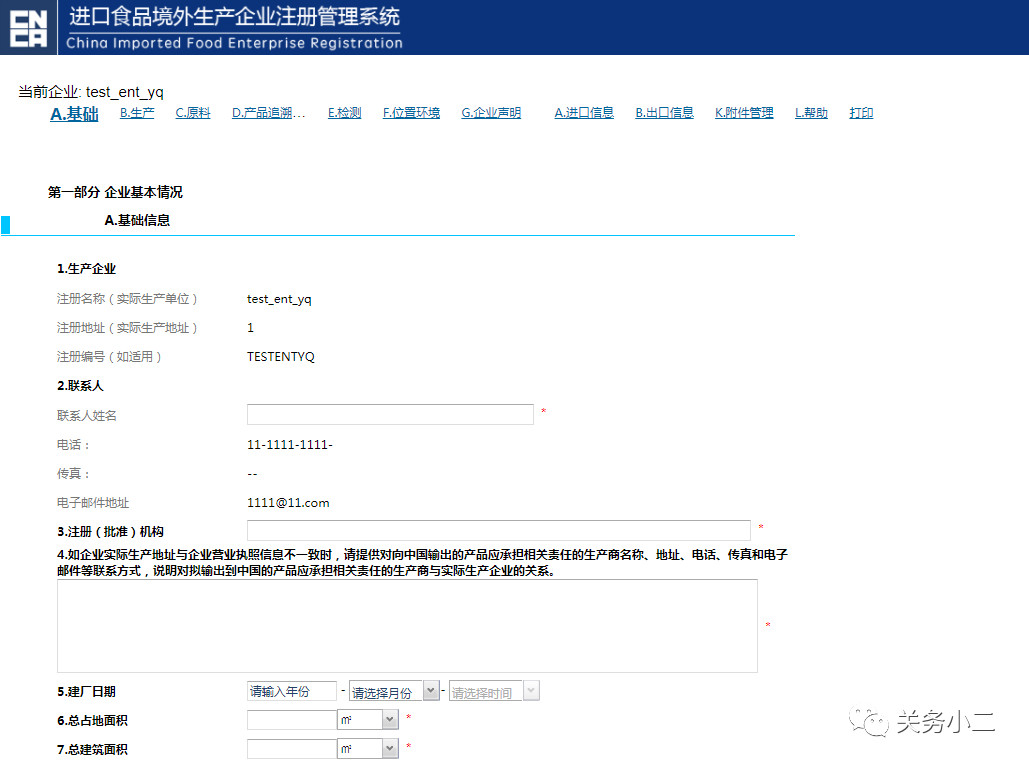The width and height of the screenshot is (1029, 767).
Task: Open the A.基础 tab
Action: (x=74, y=114)
